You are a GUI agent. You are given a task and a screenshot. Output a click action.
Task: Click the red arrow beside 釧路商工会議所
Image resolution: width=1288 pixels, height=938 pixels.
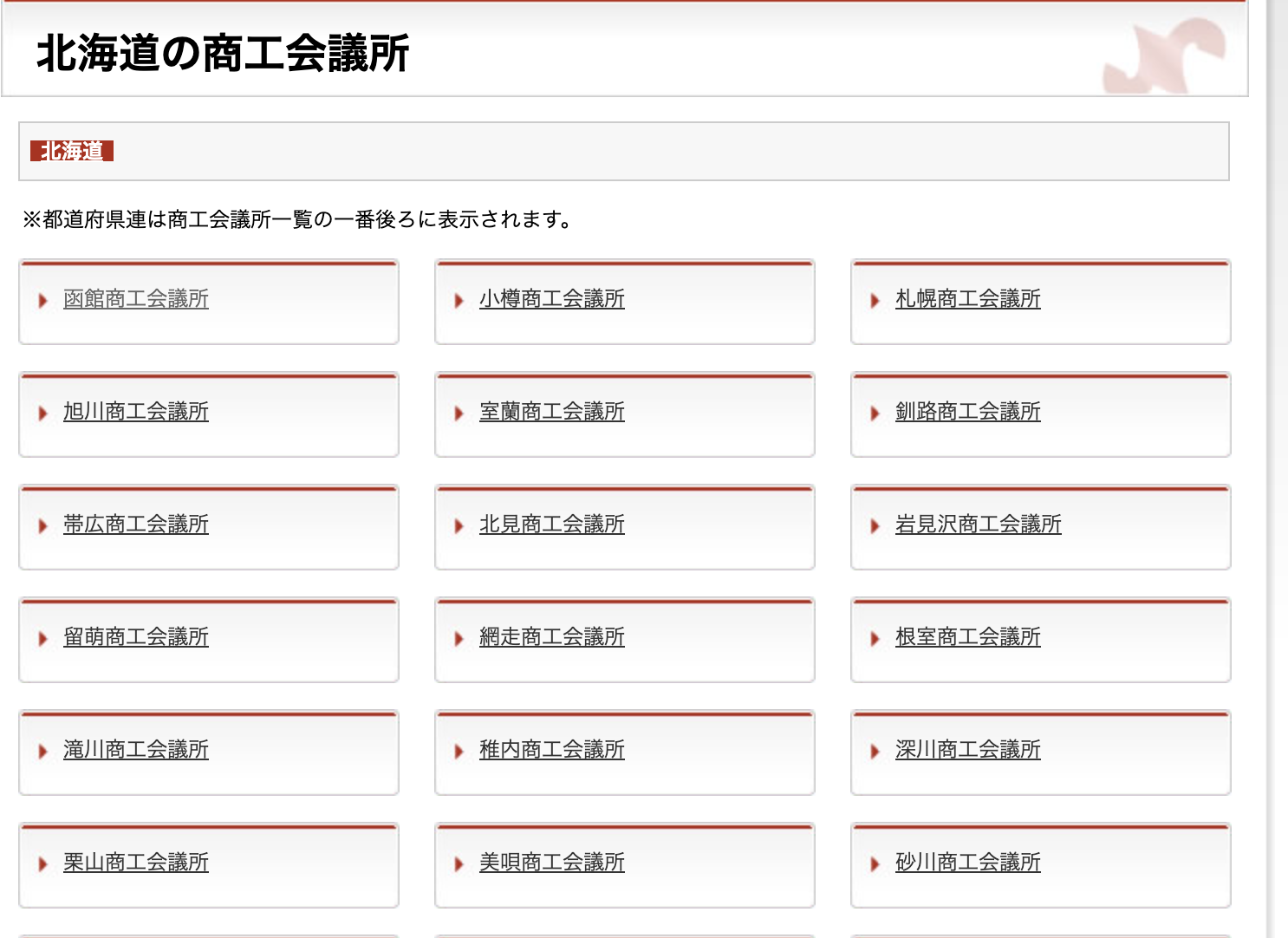[875, 414]
